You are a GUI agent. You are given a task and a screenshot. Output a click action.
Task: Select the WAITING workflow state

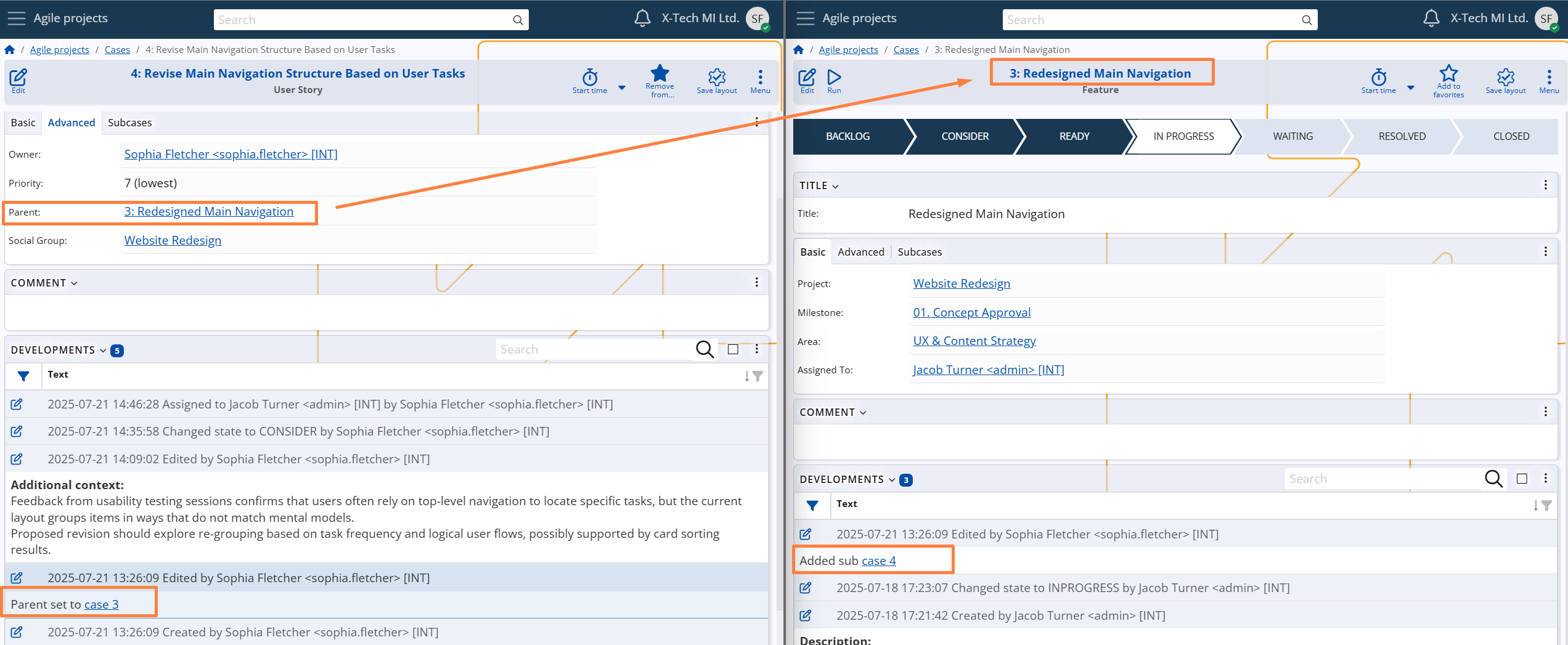(1292, 136)
